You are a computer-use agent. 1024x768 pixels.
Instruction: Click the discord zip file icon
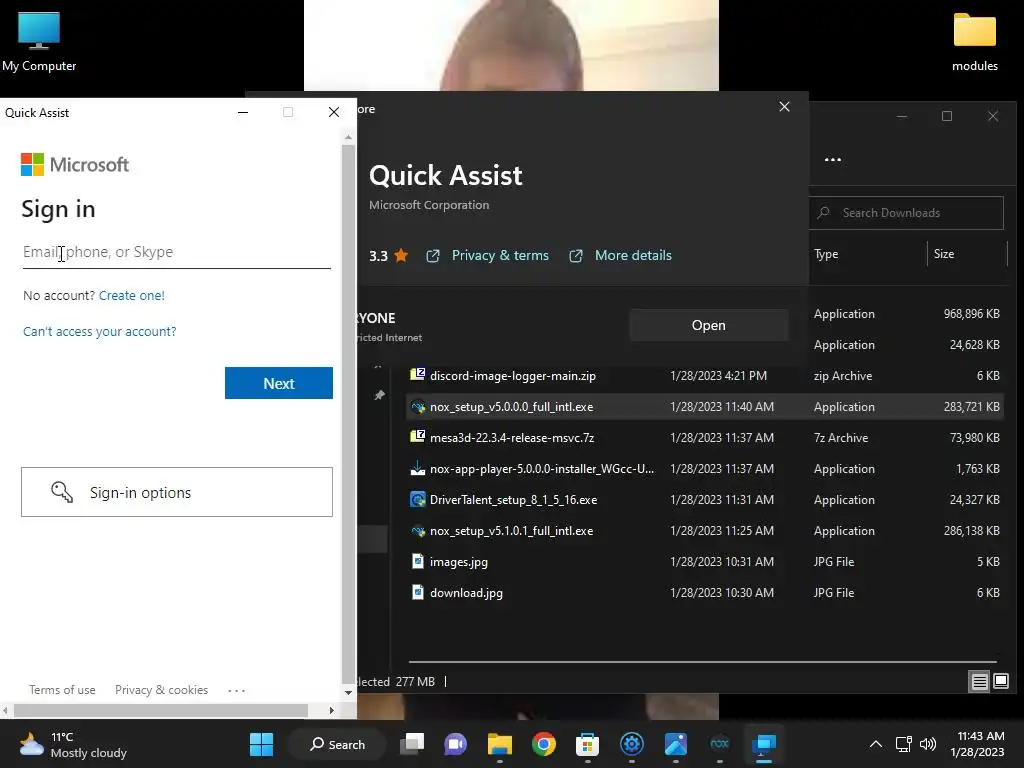click(x=417, y=374)
